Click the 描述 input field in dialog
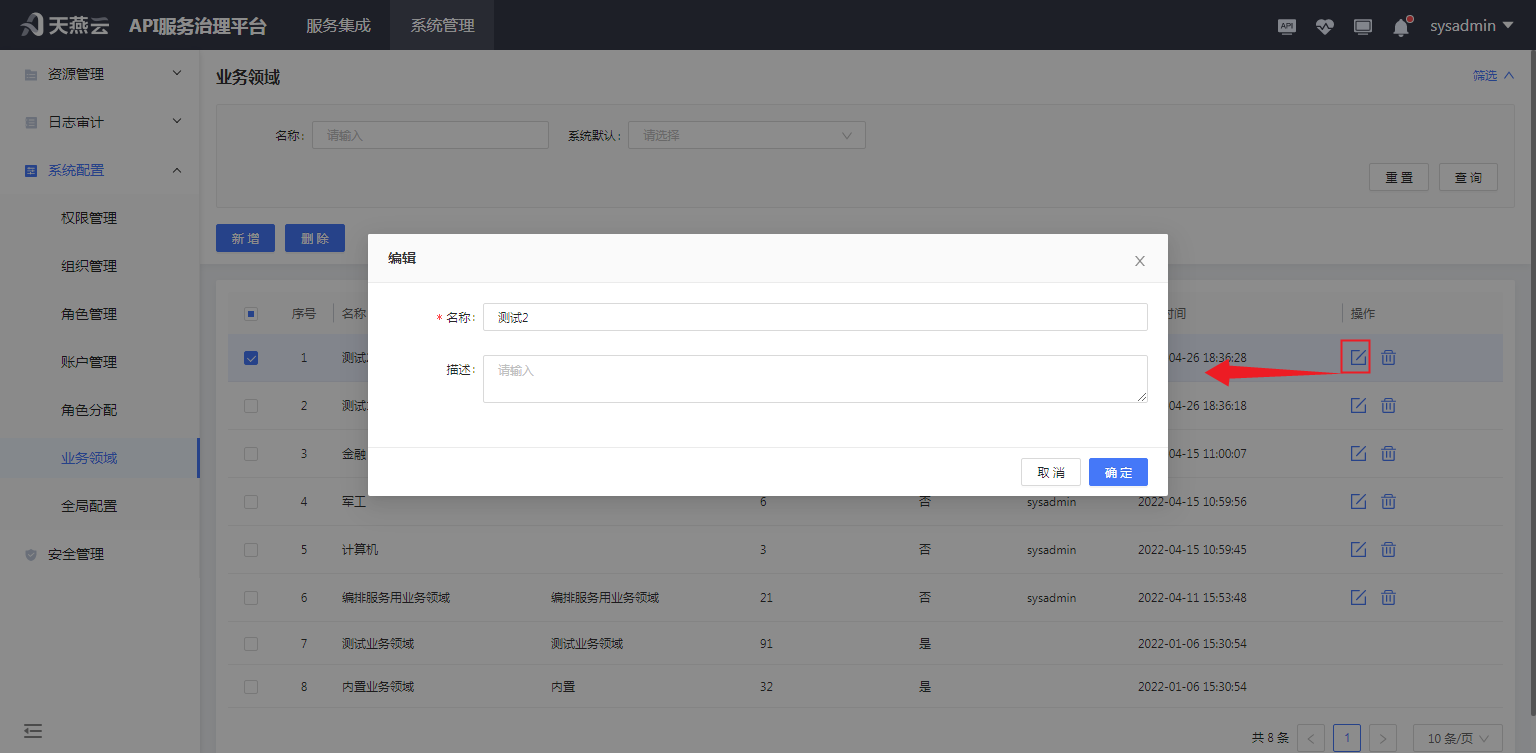 [x=814, y=378]
